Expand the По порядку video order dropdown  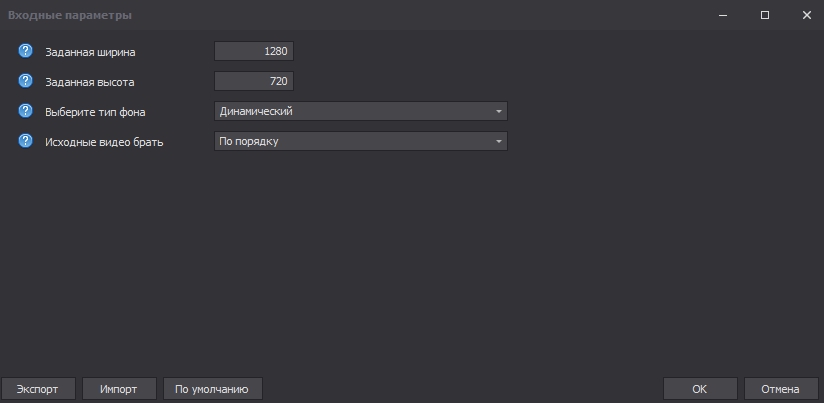tap(361, 141)
